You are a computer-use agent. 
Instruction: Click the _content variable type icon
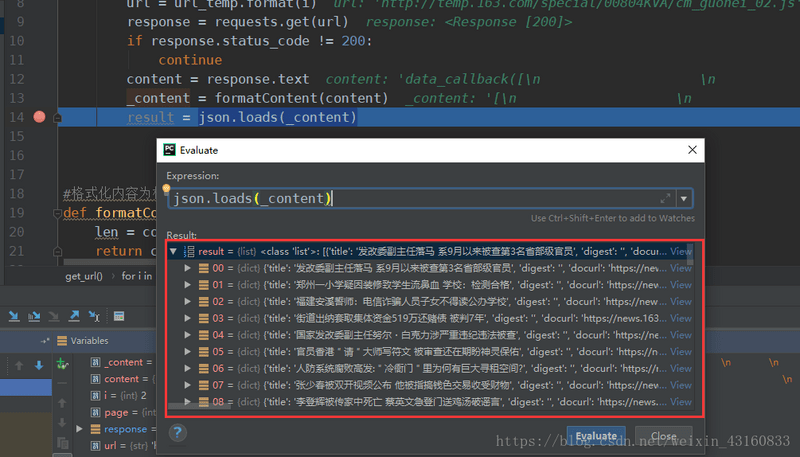(x=95, y=362)
